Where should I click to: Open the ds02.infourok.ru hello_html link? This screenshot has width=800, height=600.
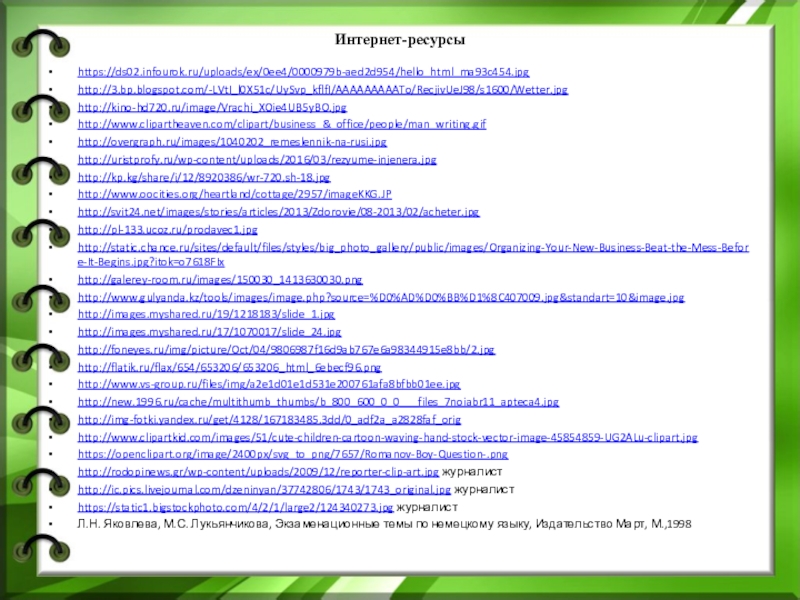(x=303, y=72)
